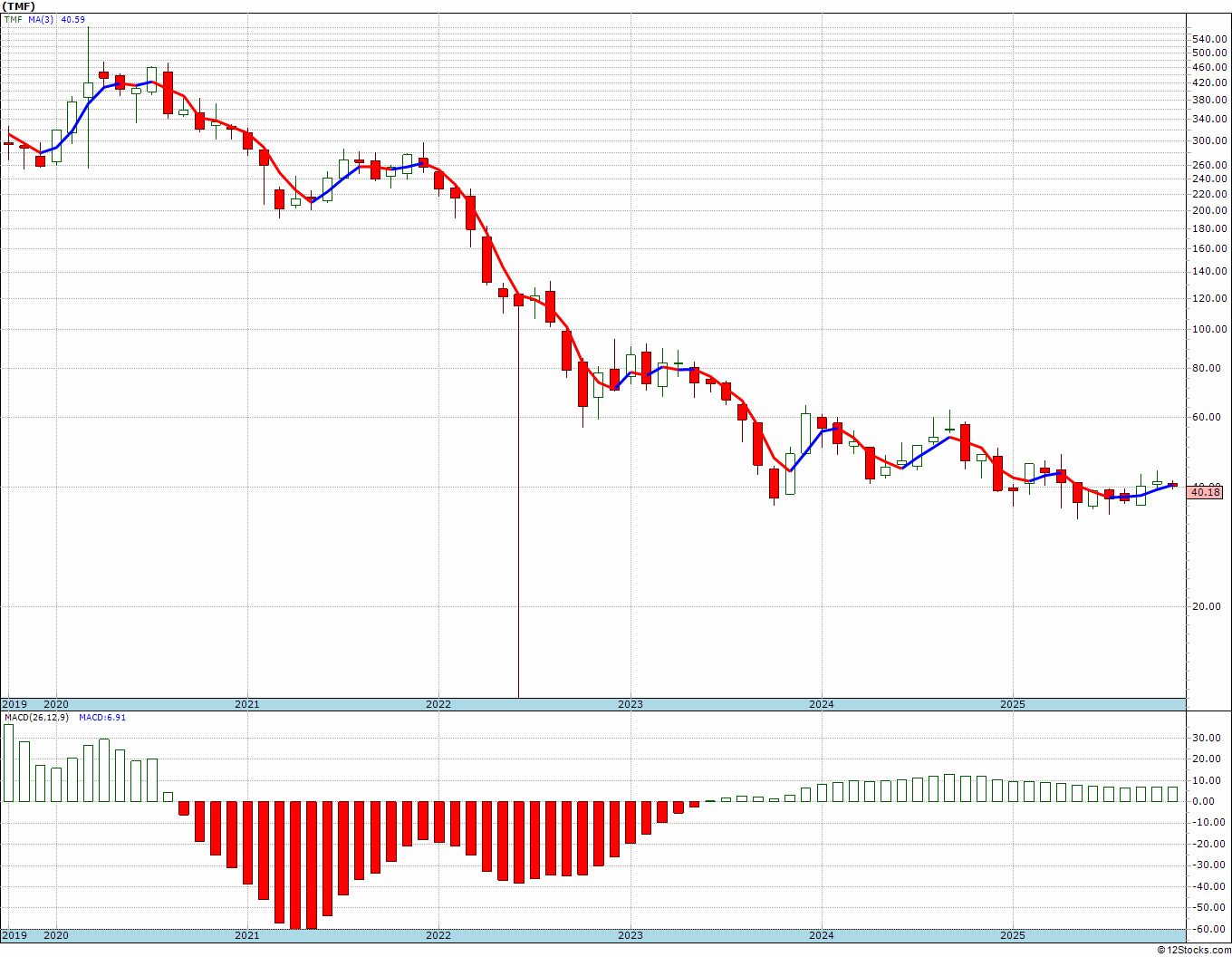The height and width of the screenshot is (957, 1232).
Task: Select the 500.00 price axis label
Action: pos(1210,53)
